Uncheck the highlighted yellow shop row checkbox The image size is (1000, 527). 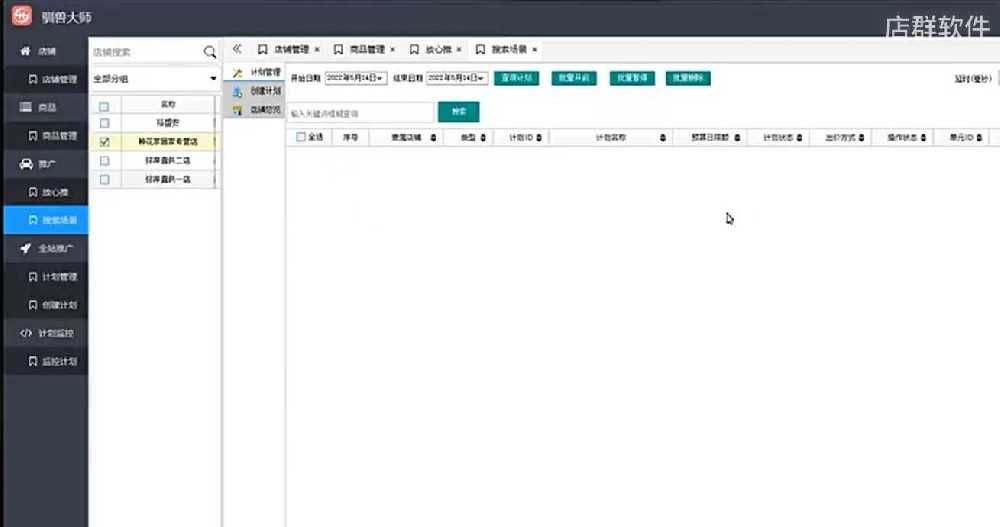(x=105, y=142)
